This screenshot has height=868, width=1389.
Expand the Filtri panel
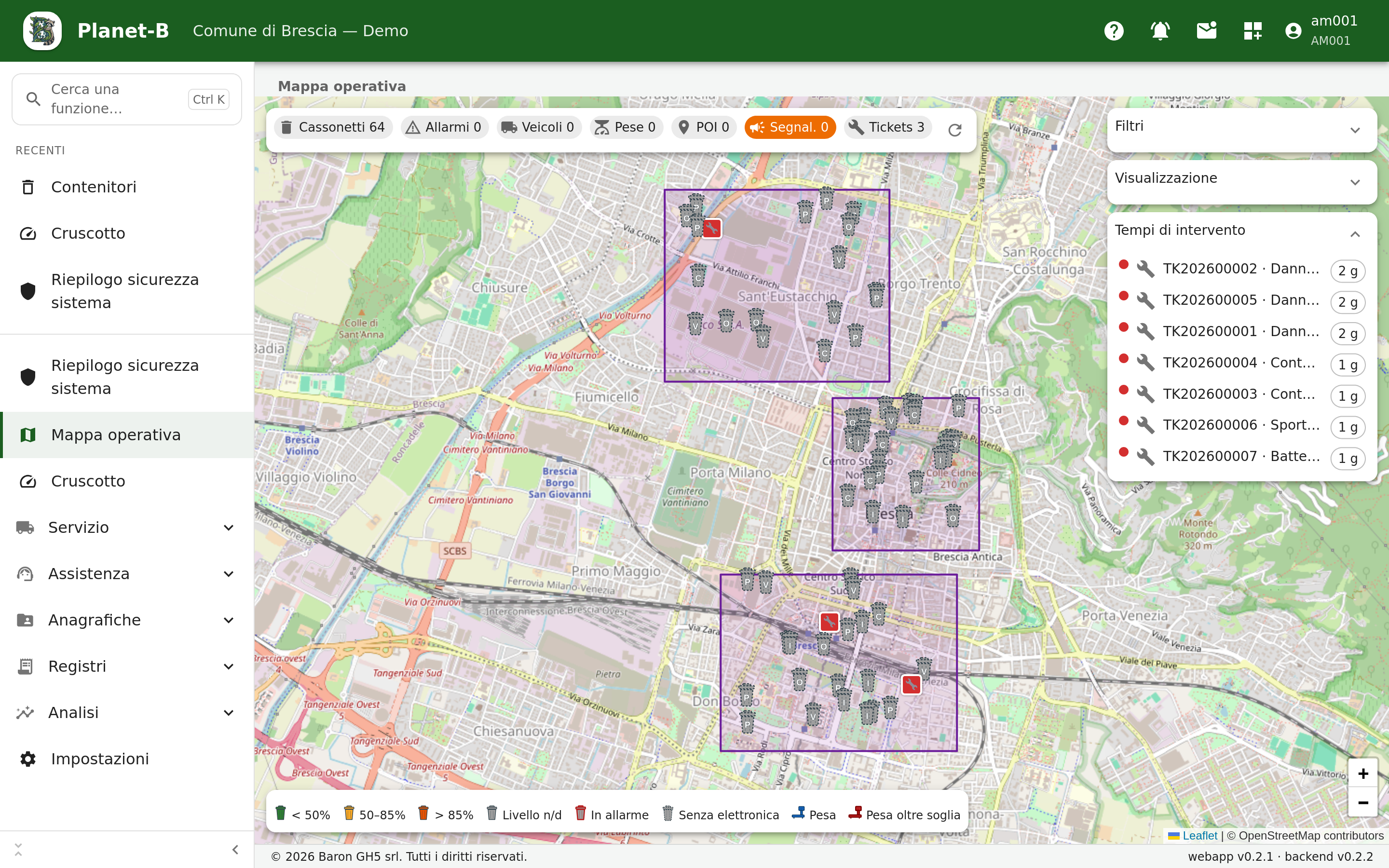click(1241, 130)
